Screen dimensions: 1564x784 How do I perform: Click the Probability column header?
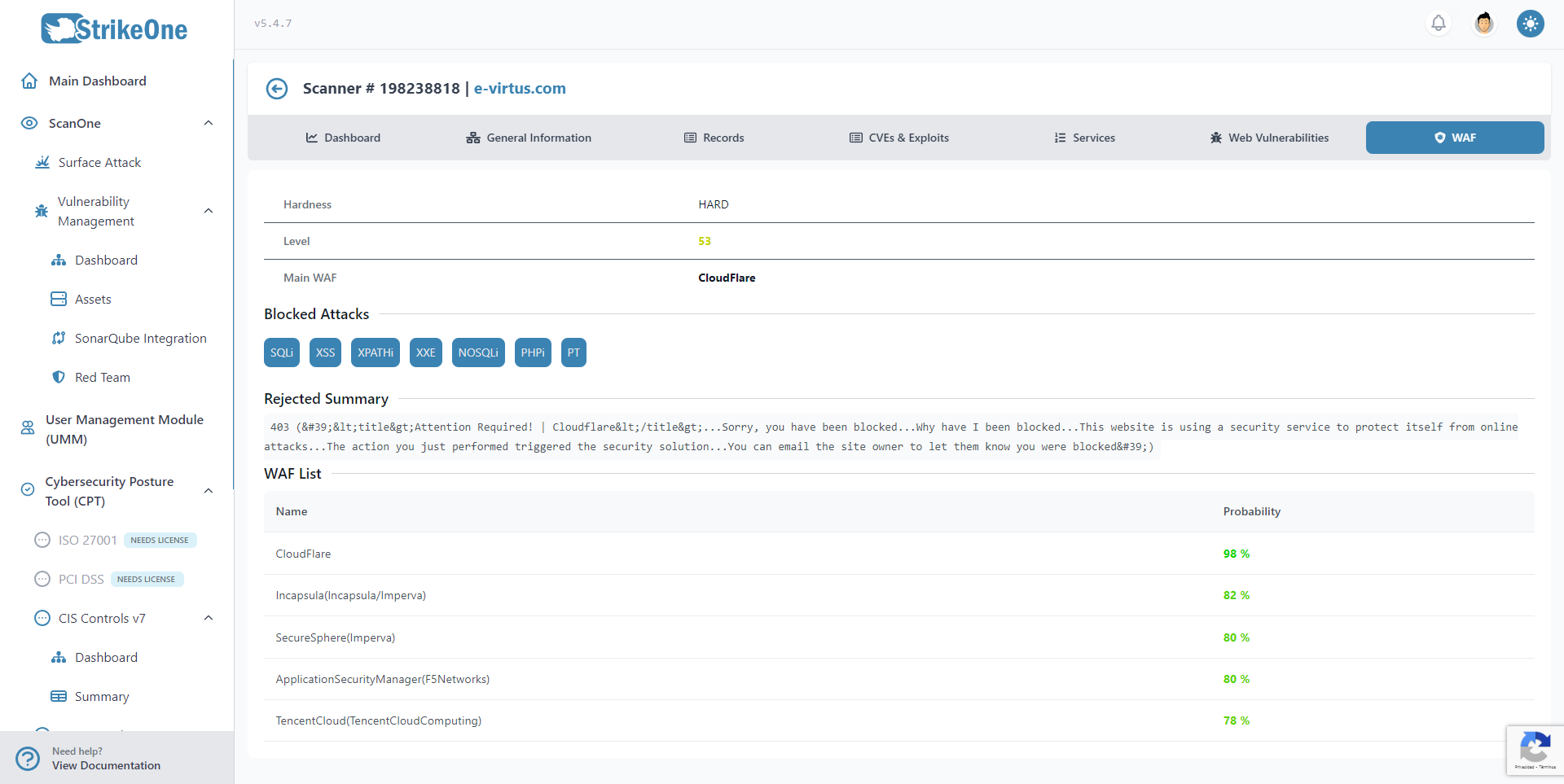[x=1252, y=511]
